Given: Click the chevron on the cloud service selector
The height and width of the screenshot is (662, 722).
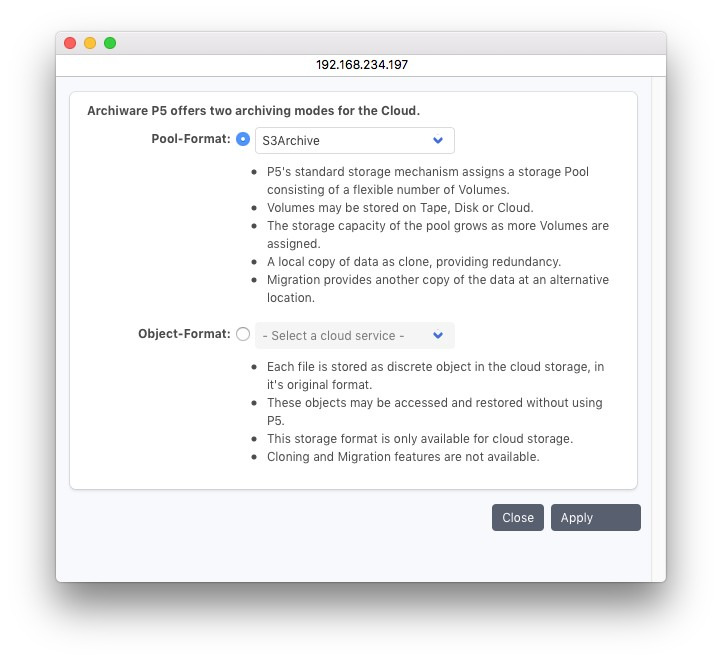Looking at the screenshot, I should (438, 336).
